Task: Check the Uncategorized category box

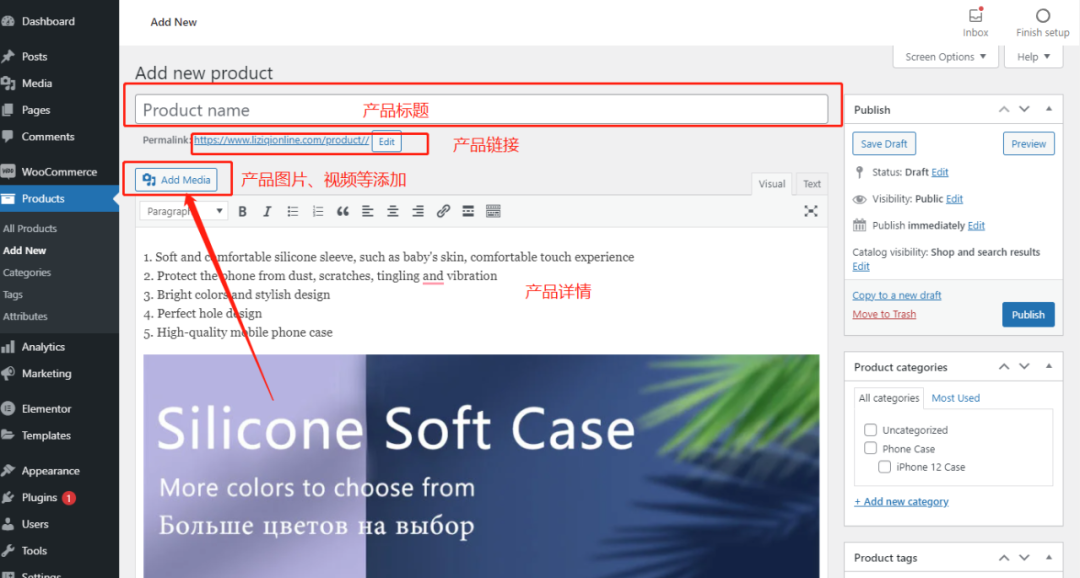Action: pos(870,430)
